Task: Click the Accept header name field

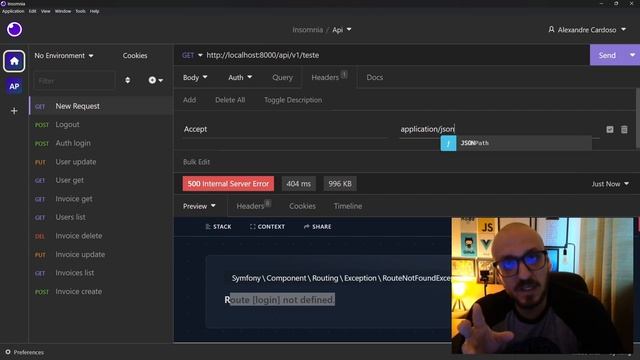Action: click(x=284, y=129)
